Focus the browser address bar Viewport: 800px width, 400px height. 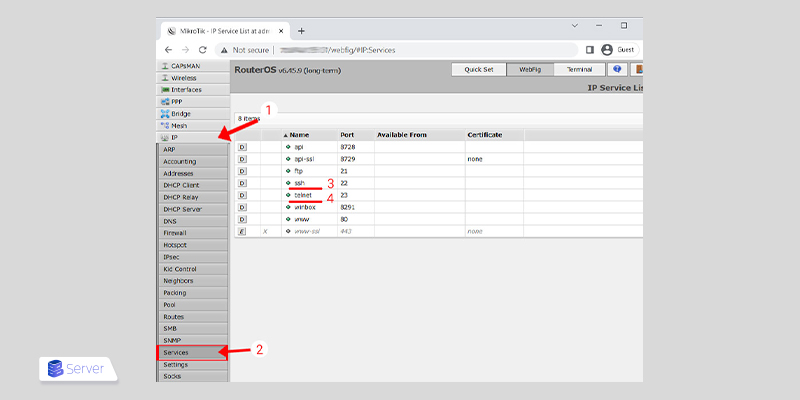click(x=396, y=50)
